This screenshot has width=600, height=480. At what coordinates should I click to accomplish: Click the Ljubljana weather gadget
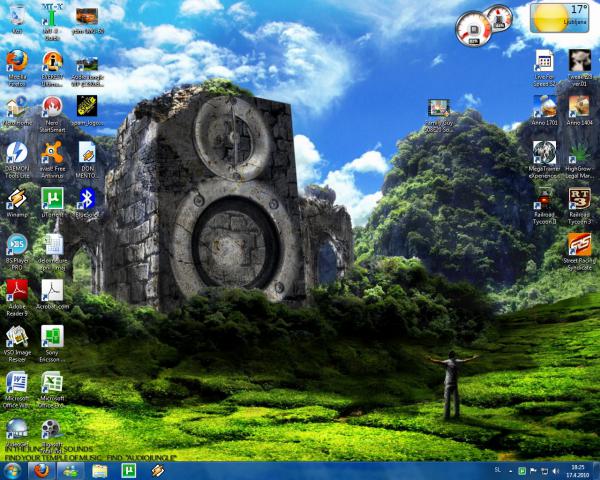click(x=560, y=19)
